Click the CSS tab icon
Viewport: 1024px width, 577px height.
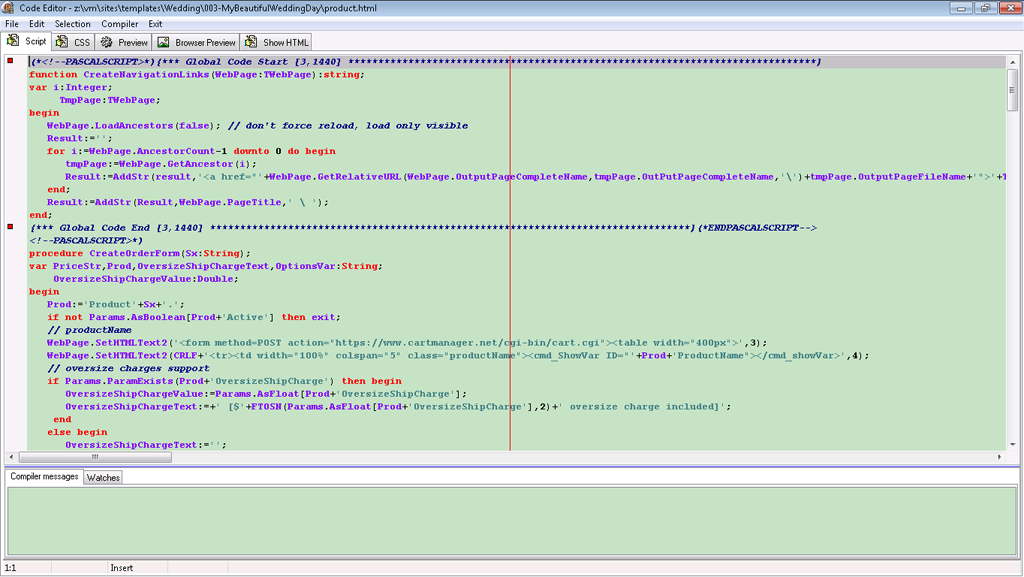62,42
